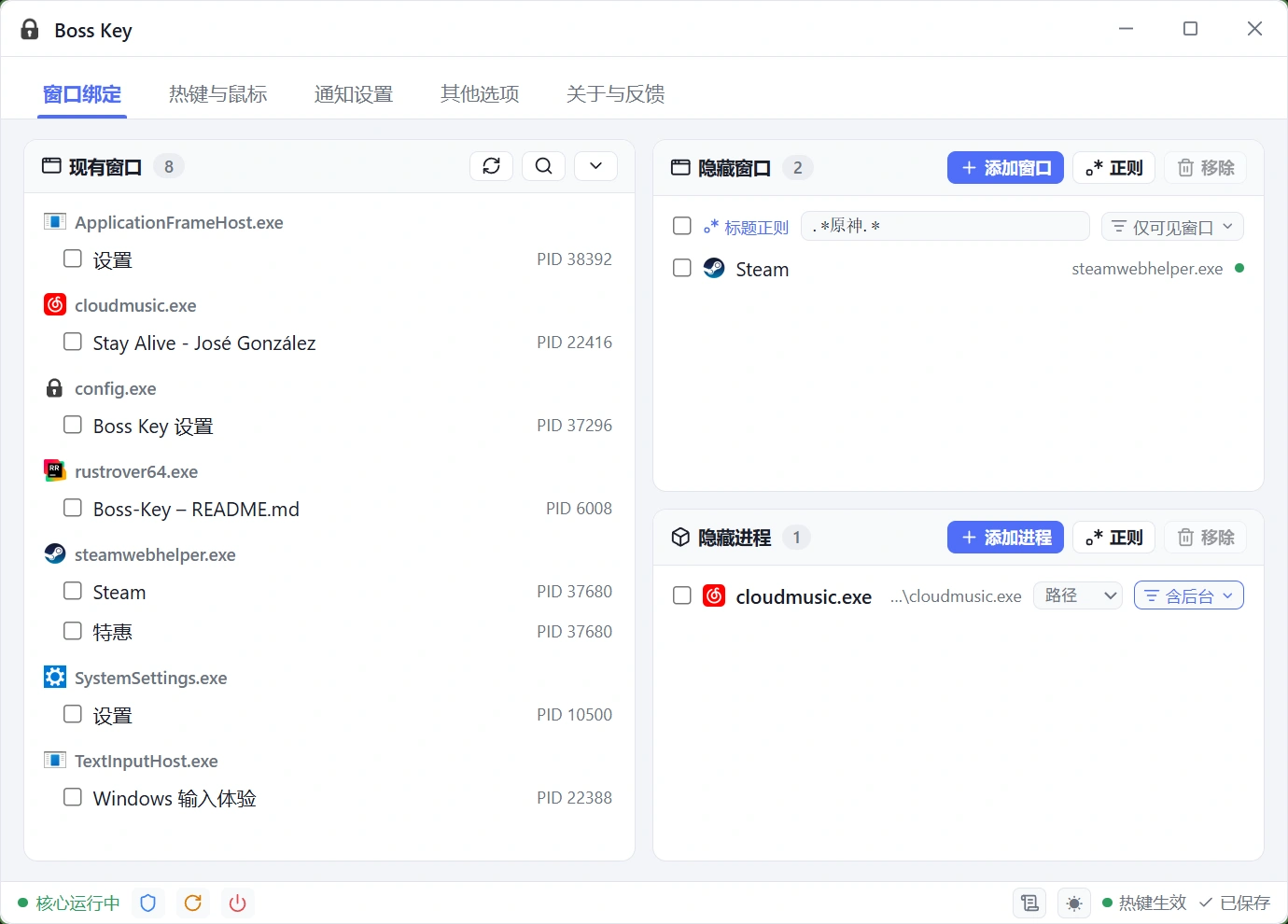The width and height of the screenshot is (1288, 924).
Task: Click the TextInputHost.exe icon
Action: tap(55, 761)
